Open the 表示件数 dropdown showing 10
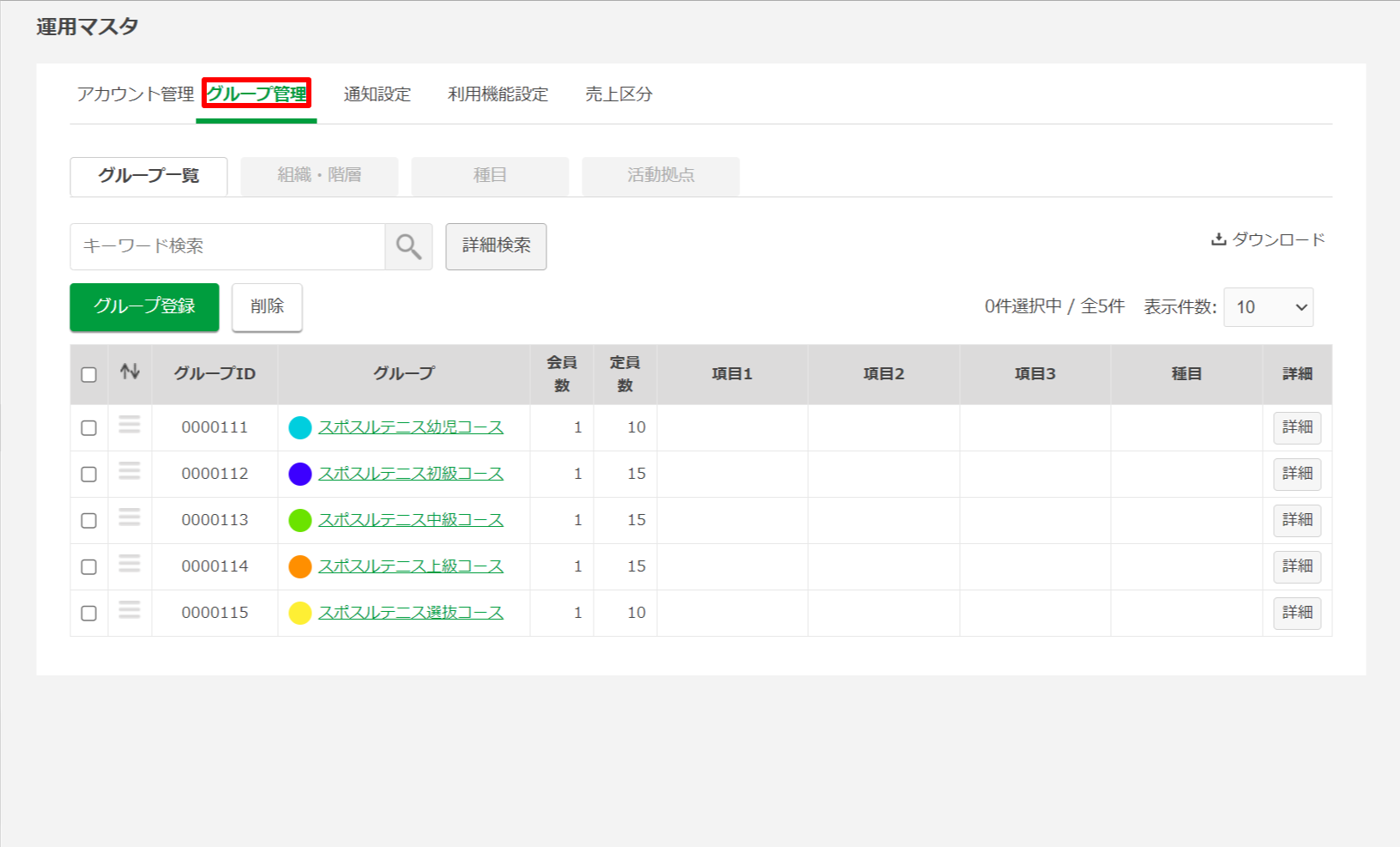The image size is (1400, 847). [1269, 307]
